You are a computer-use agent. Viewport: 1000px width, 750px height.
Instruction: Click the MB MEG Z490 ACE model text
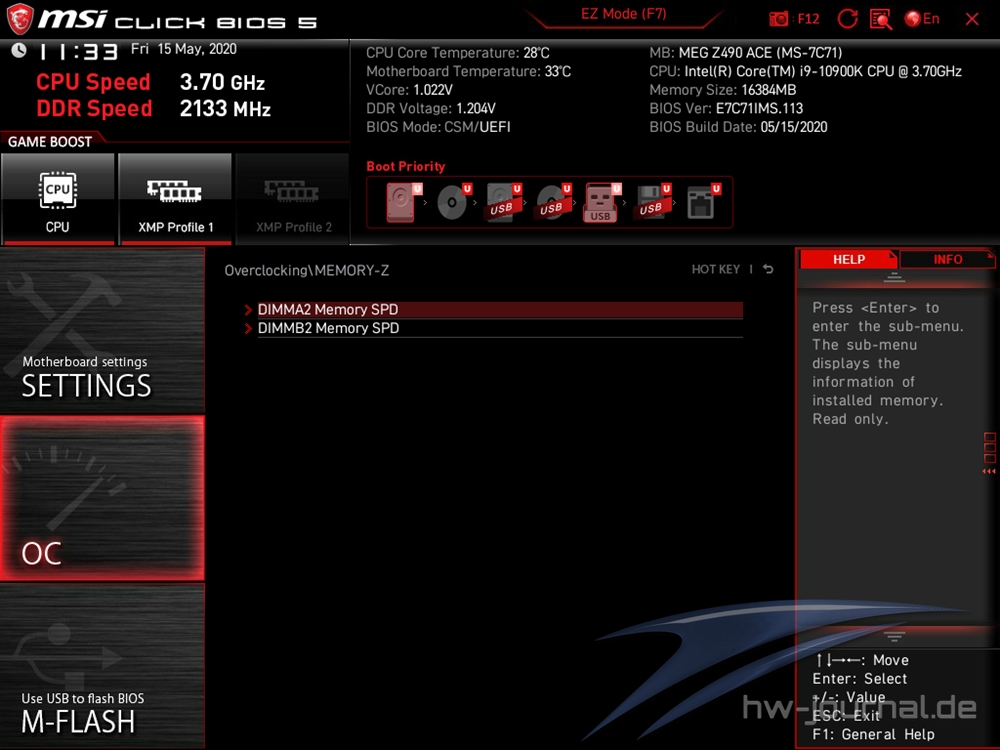point(746,53)
